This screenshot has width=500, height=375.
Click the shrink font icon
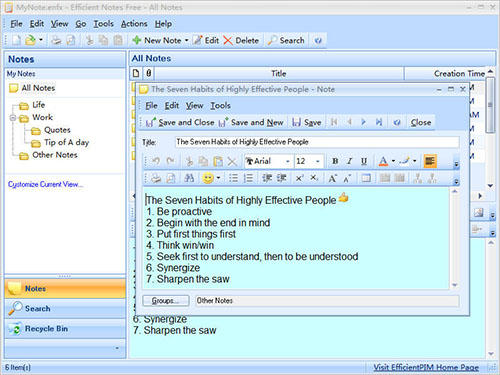click(x=347, y=178)
